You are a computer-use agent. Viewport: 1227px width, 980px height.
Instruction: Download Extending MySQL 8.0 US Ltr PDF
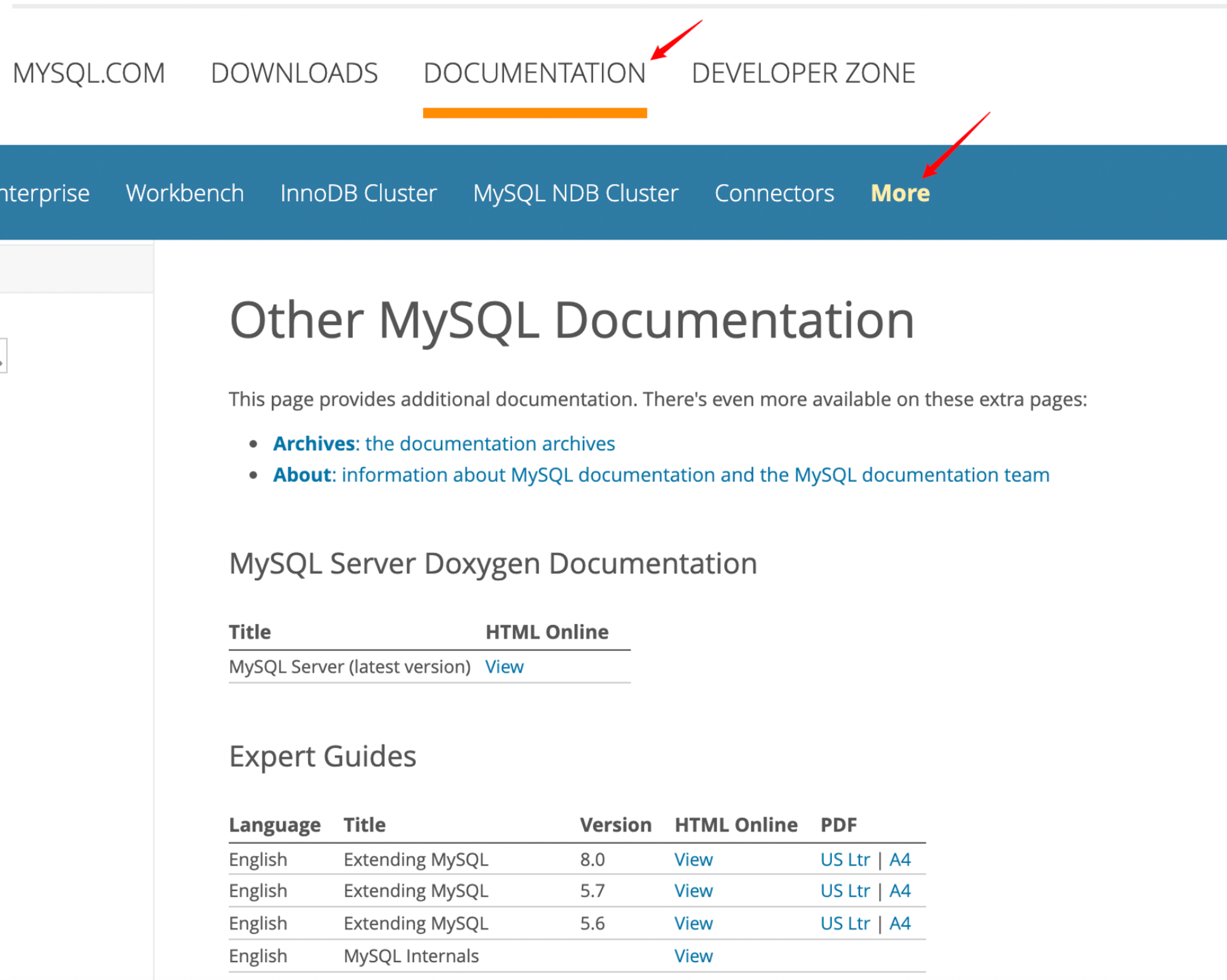tap(845, 859)
